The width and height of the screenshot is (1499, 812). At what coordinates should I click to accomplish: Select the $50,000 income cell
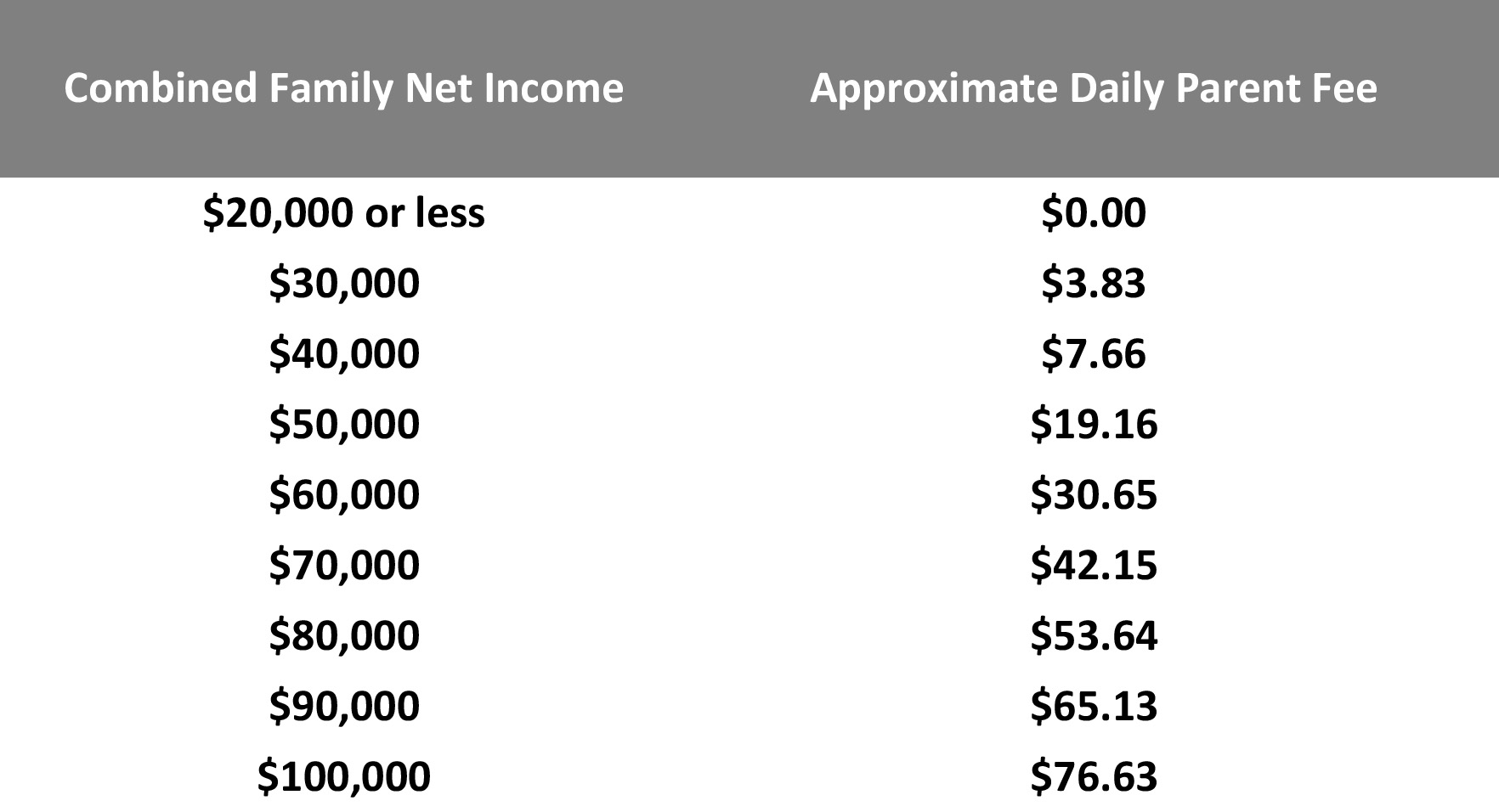pos(344,424)
